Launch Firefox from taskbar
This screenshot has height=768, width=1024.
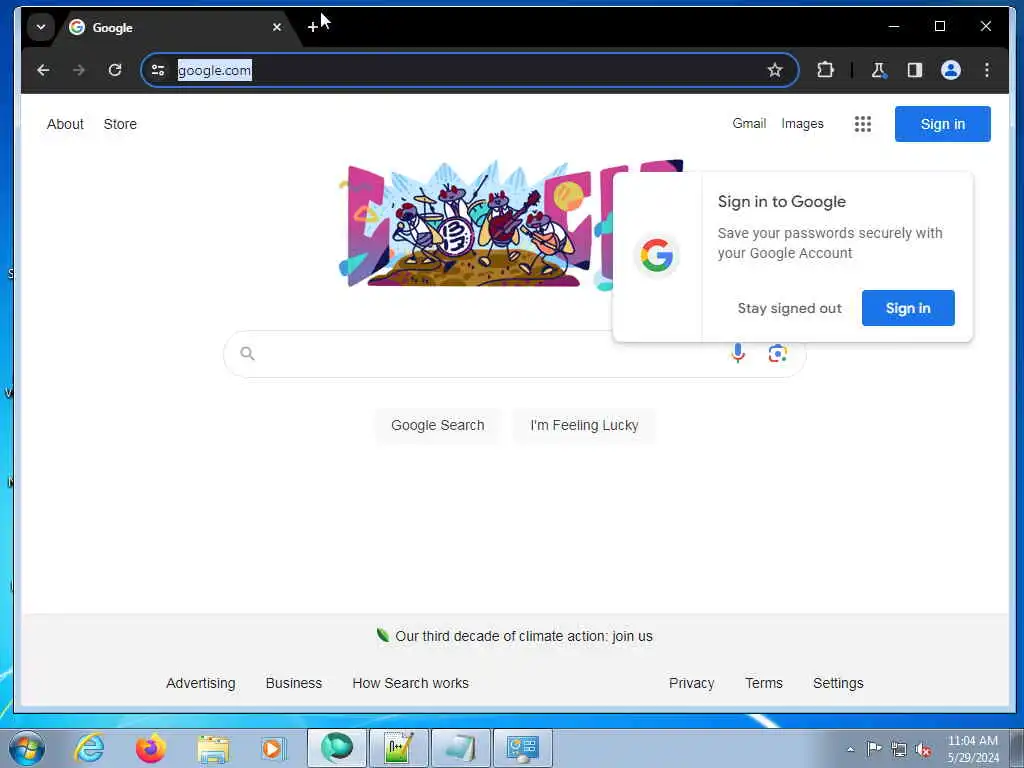pos(151,748)
